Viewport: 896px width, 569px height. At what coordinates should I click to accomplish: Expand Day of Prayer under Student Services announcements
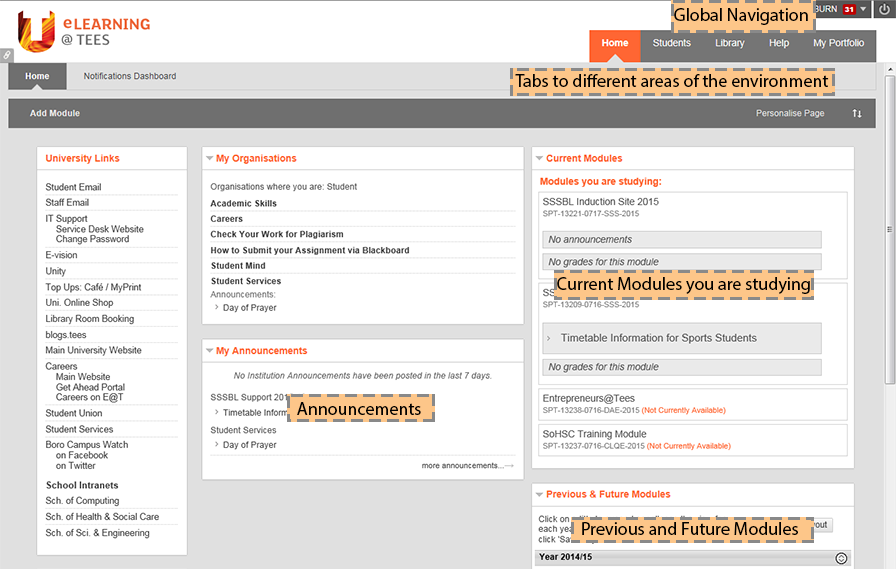pyautogui.click(x=217, y=444)
